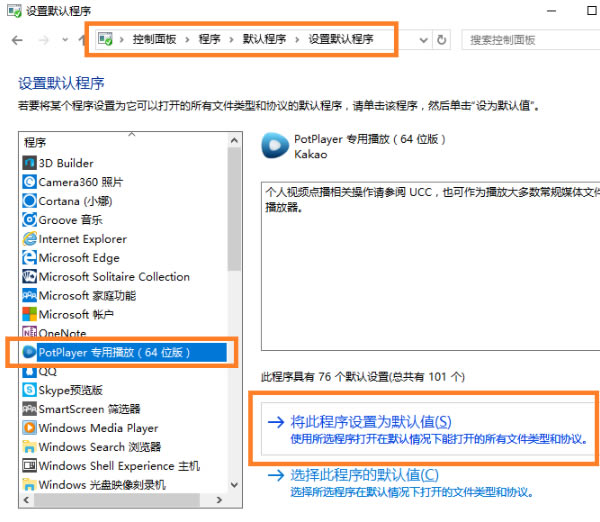Screen dimensions: 600x522
Task: Click the Windows Shell Experience 主机 icon
Action: click(29, 466)
